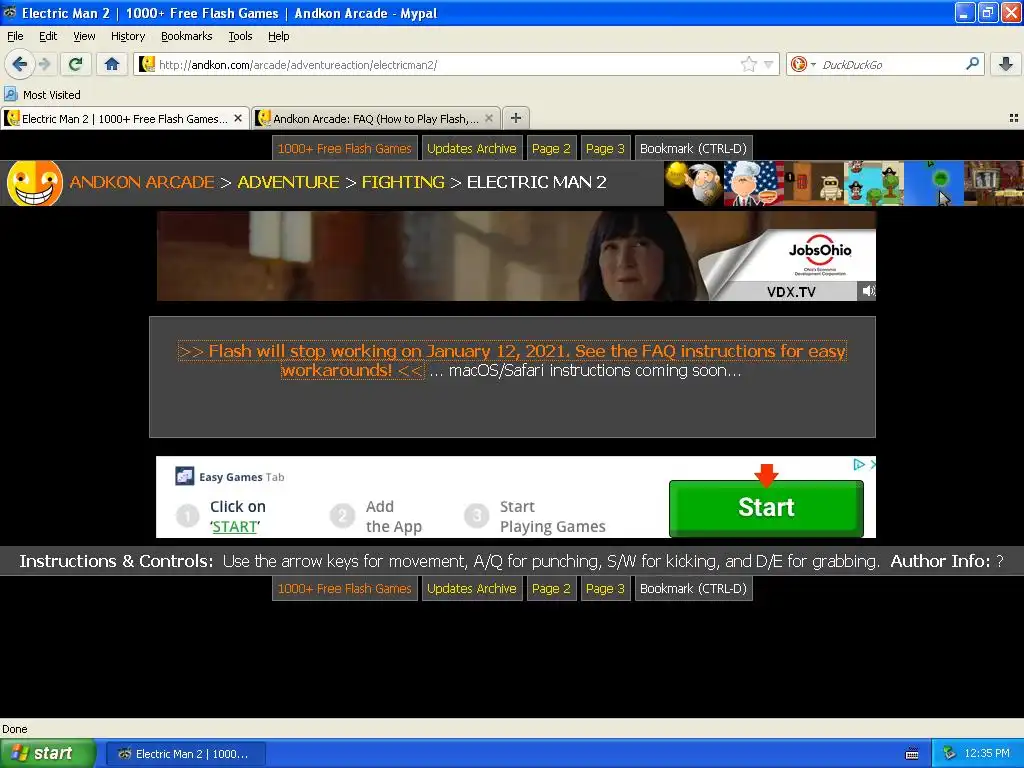
Task: Open the File menu
Action: tap(15, 36)
